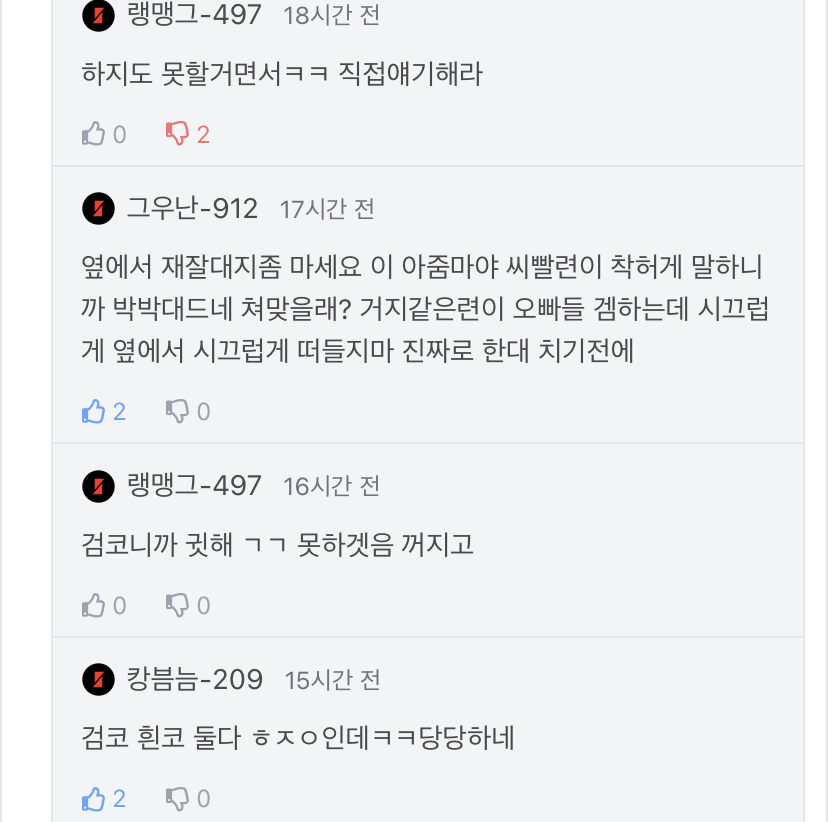Screen dimensions: 828x822
Task: Click the comment text starting with 검코니까
Action: (277, 545)
